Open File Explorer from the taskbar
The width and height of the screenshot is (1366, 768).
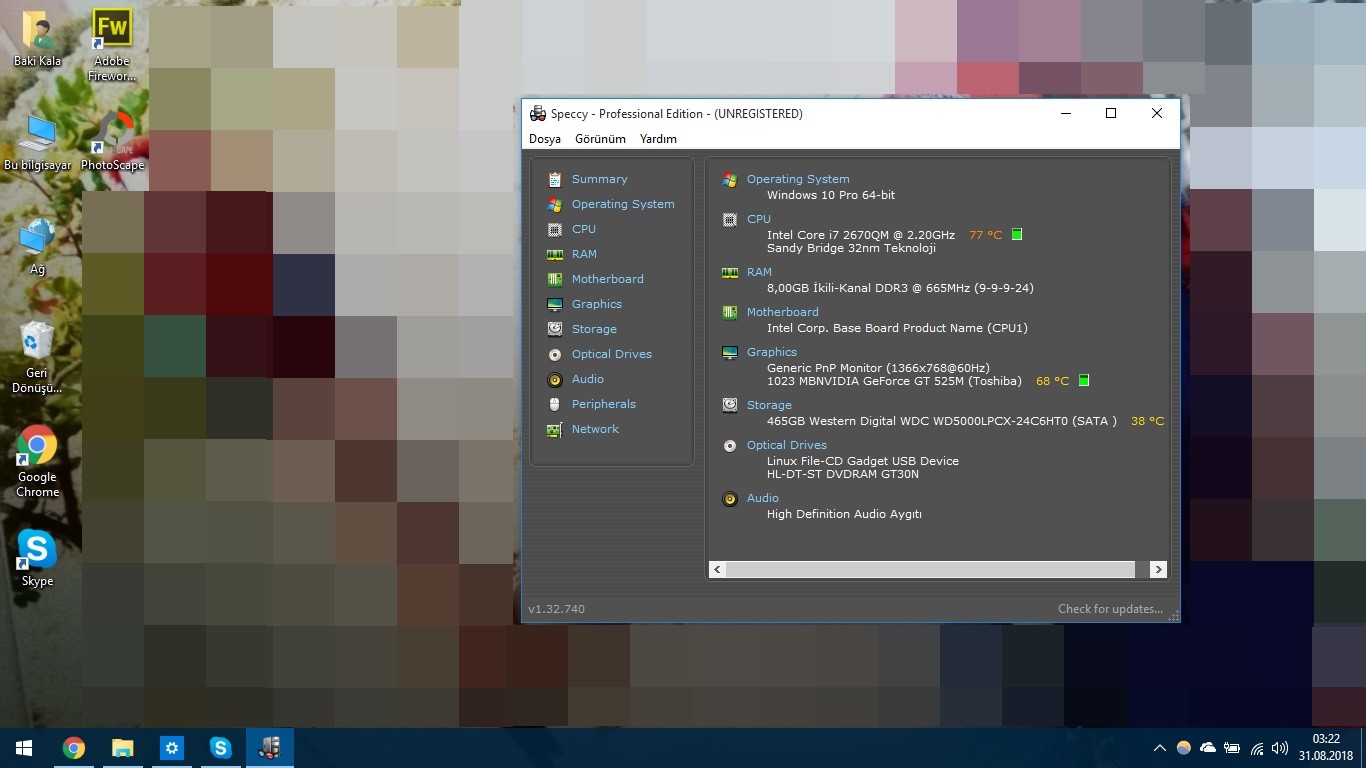pos(122,748)
